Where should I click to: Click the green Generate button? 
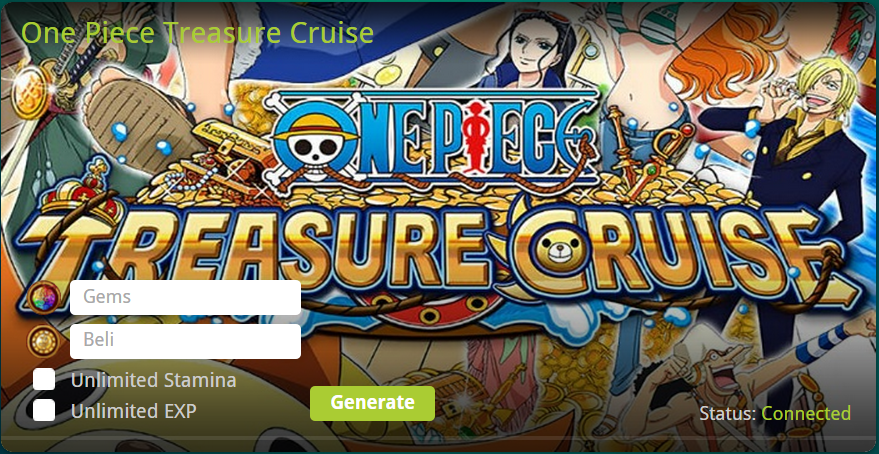[372, 403]
